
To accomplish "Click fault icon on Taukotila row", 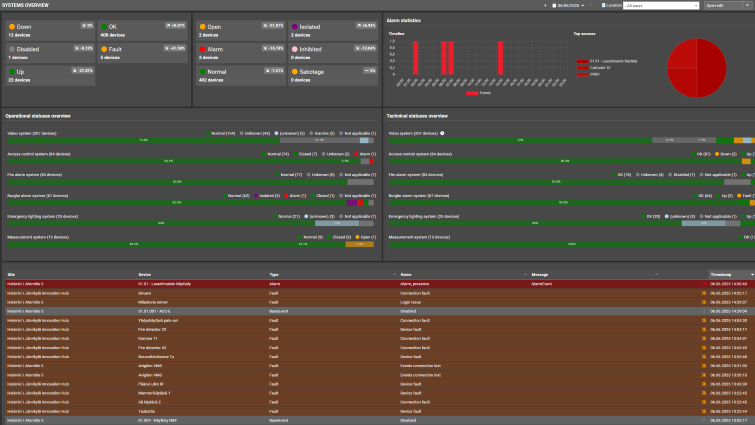I will coord(703,412).
